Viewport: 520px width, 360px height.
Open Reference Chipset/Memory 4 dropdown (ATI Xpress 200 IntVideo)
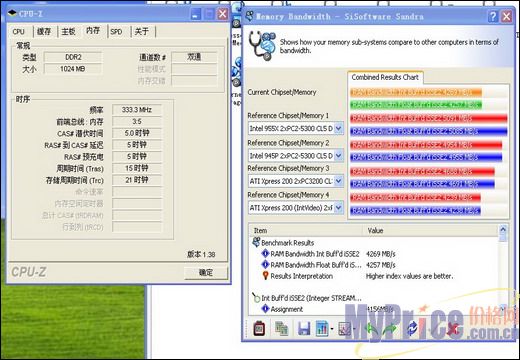coord(338,207)
